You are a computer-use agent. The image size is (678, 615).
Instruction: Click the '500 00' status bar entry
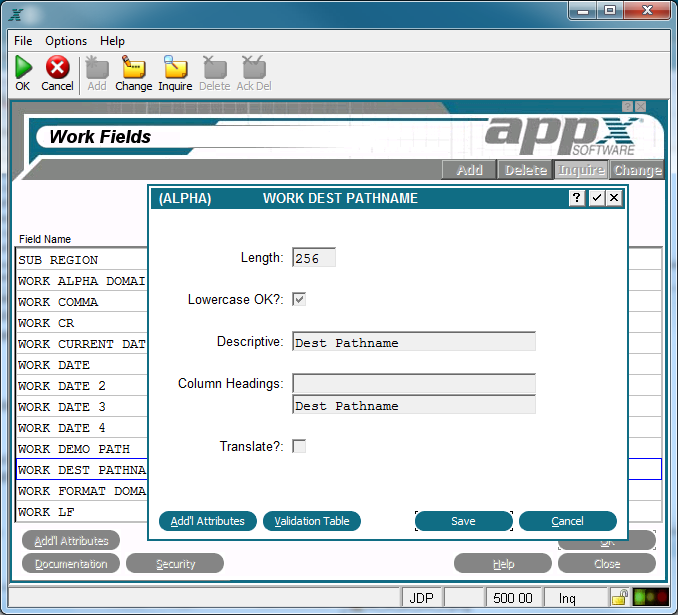click(x=513, y=598)
